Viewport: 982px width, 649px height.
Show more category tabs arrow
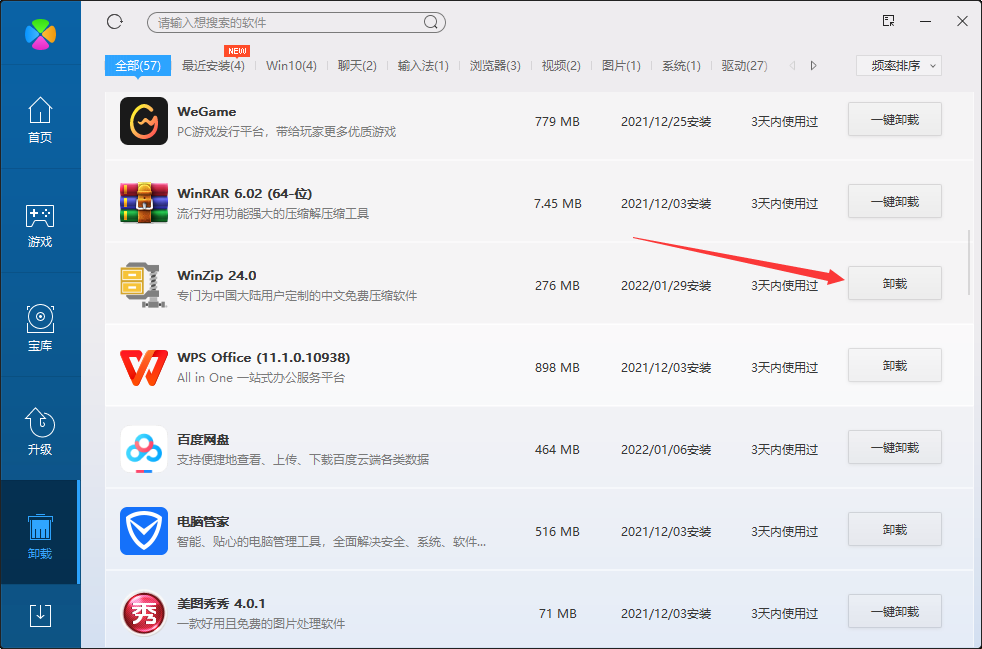(814, 66)
